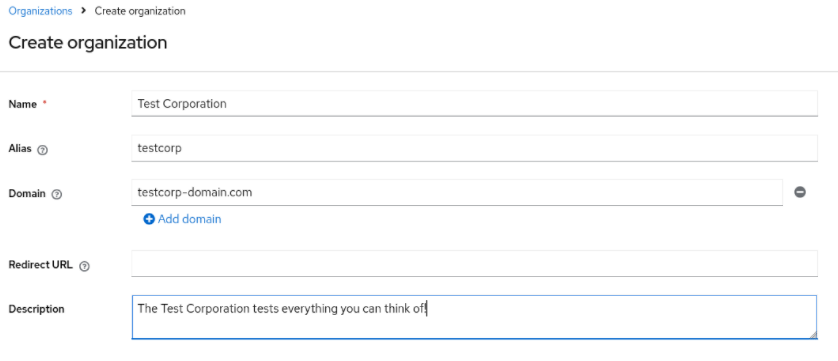Click the Alias label text
This screenshot has height=361, width=838.
20,149
